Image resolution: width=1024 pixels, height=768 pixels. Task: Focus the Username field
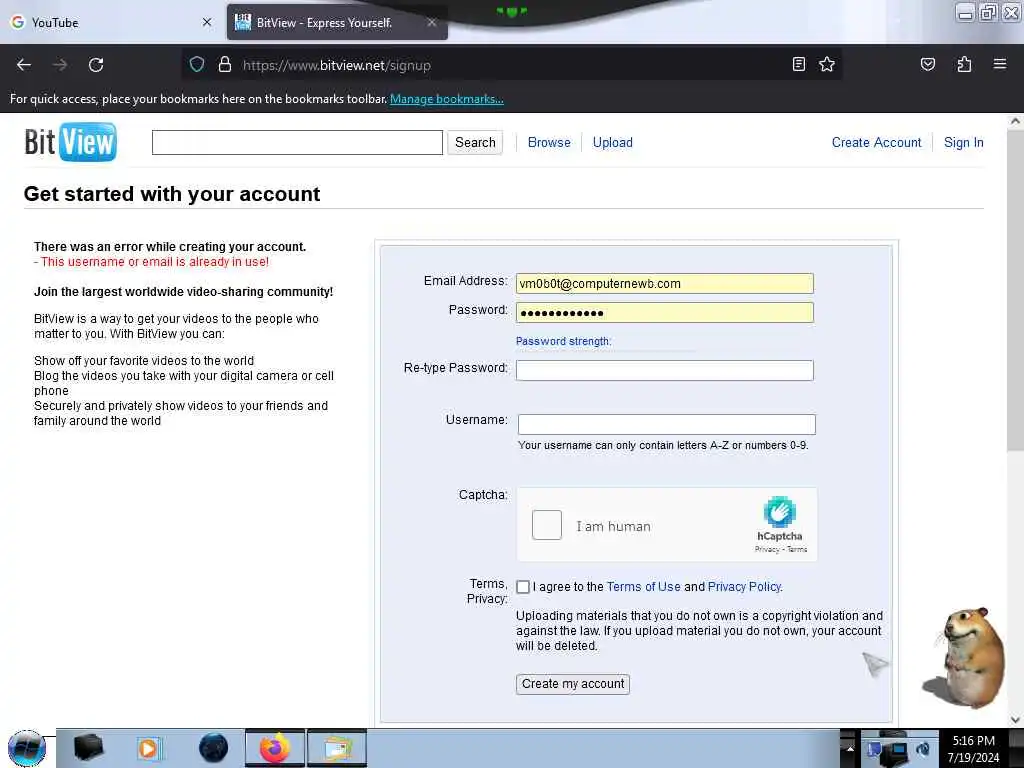tap(666, 424)
